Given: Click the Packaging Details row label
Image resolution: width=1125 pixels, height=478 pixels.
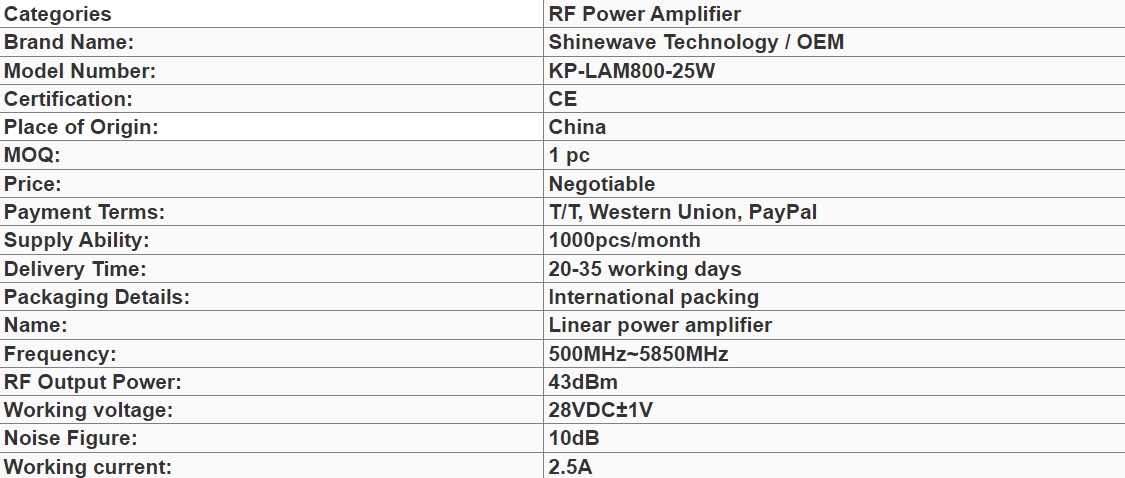Looking at the screenshot, I should (x=97, y=297).
